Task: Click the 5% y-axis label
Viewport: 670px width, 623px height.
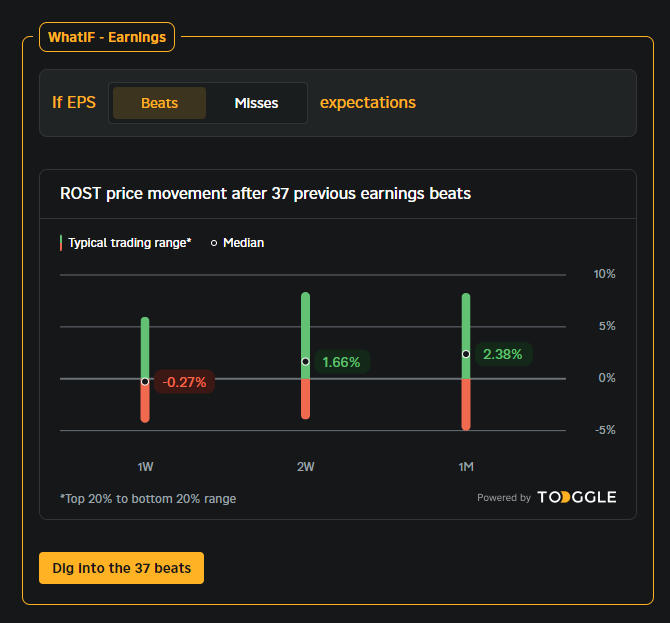Action: pos(607,326)
